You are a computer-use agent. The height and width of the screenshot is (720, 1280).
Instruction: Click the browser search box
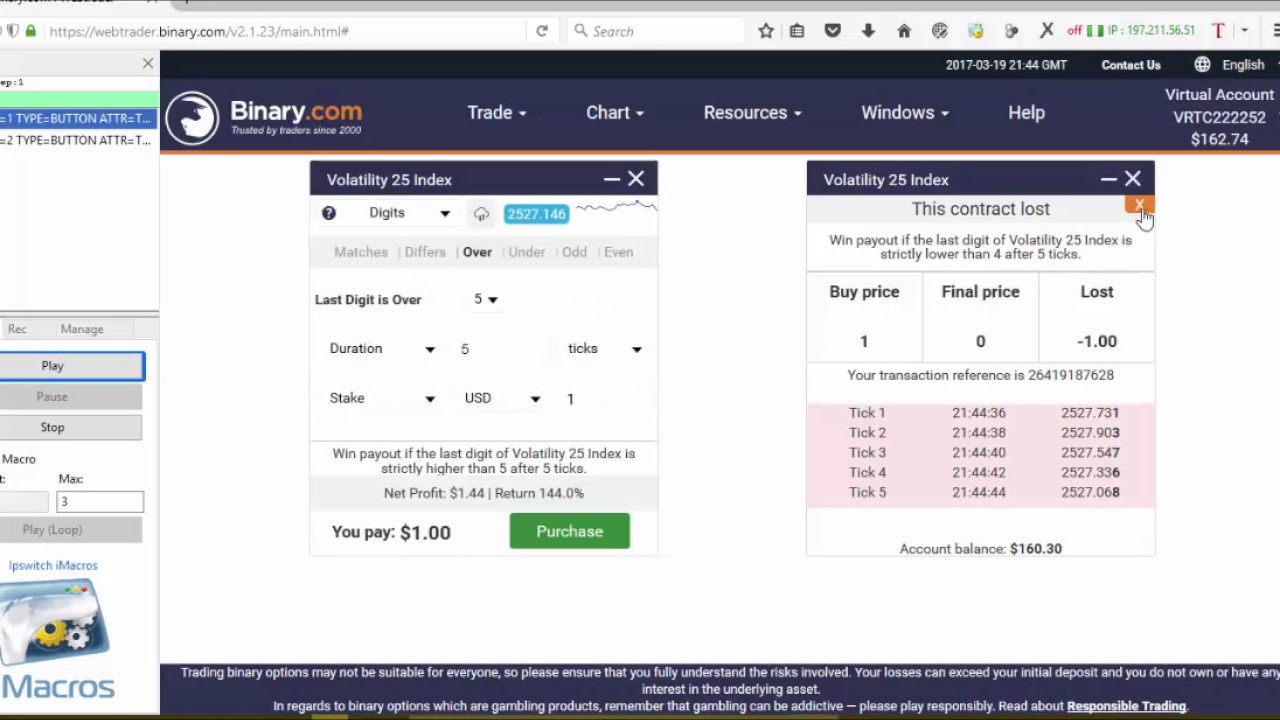(656, 31)
